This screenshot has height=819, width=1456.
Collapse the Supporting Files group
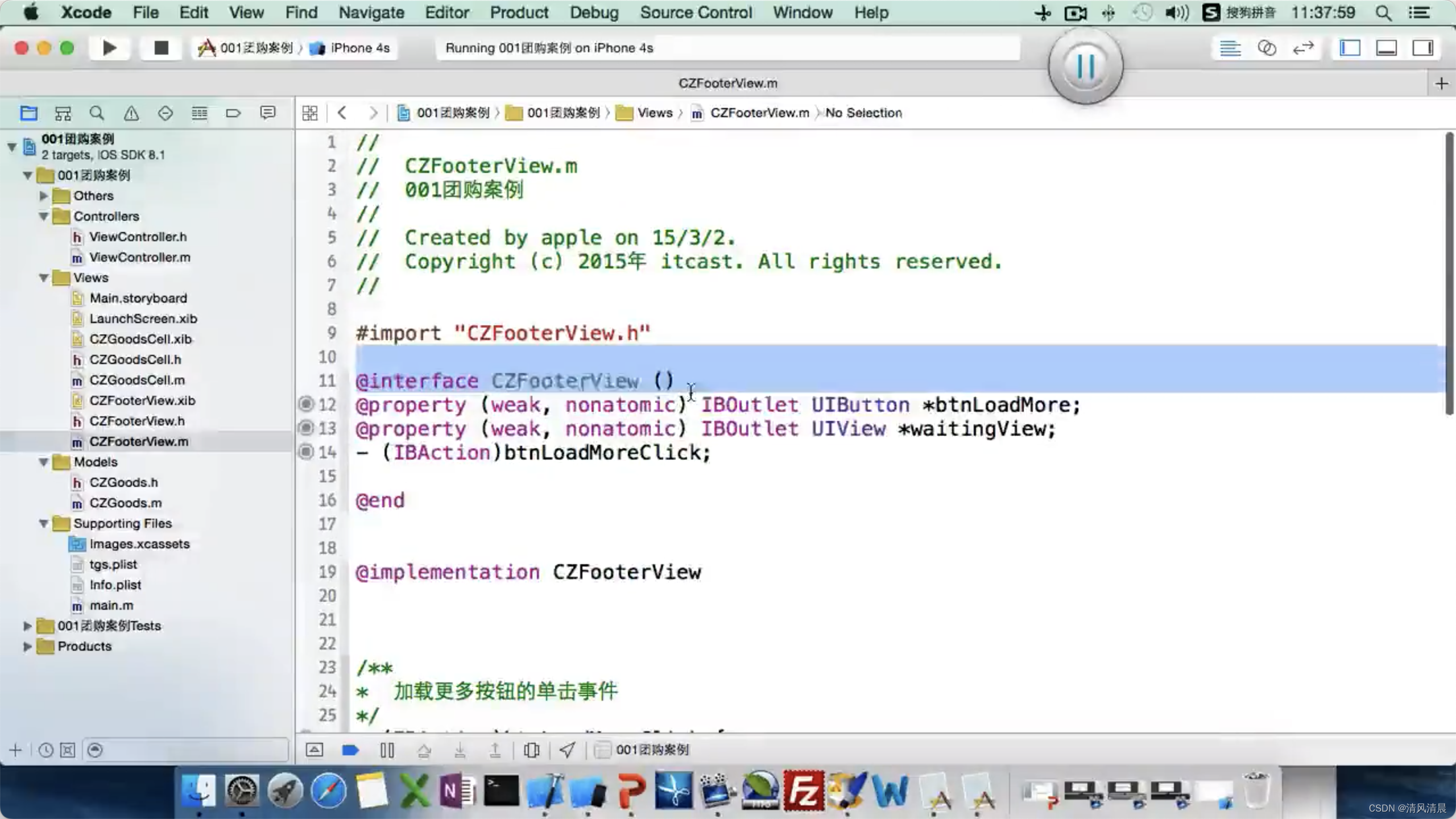click(x=43, y=523)
